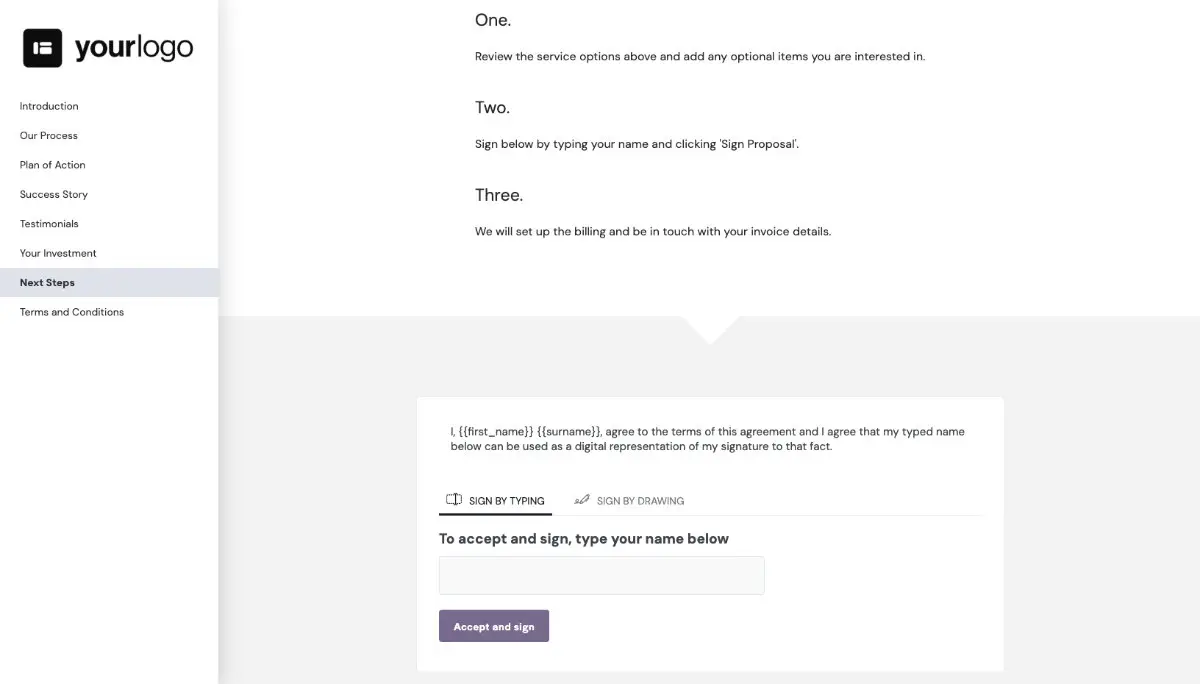Open the Terms and Conditions section
Image resolution: width=1200 pixels, height=684 pixels.
pos(71,311)
